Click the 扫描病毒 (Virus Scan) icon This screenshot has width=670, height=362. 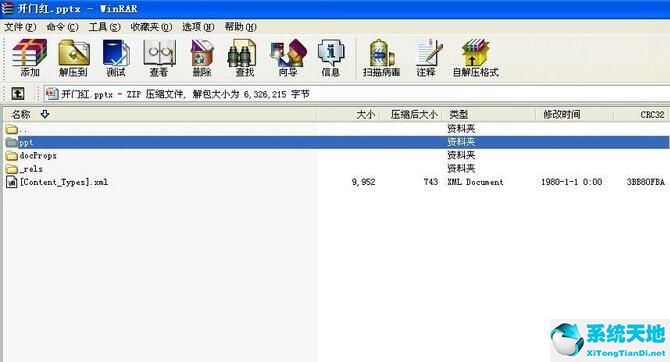click(381, 58)
